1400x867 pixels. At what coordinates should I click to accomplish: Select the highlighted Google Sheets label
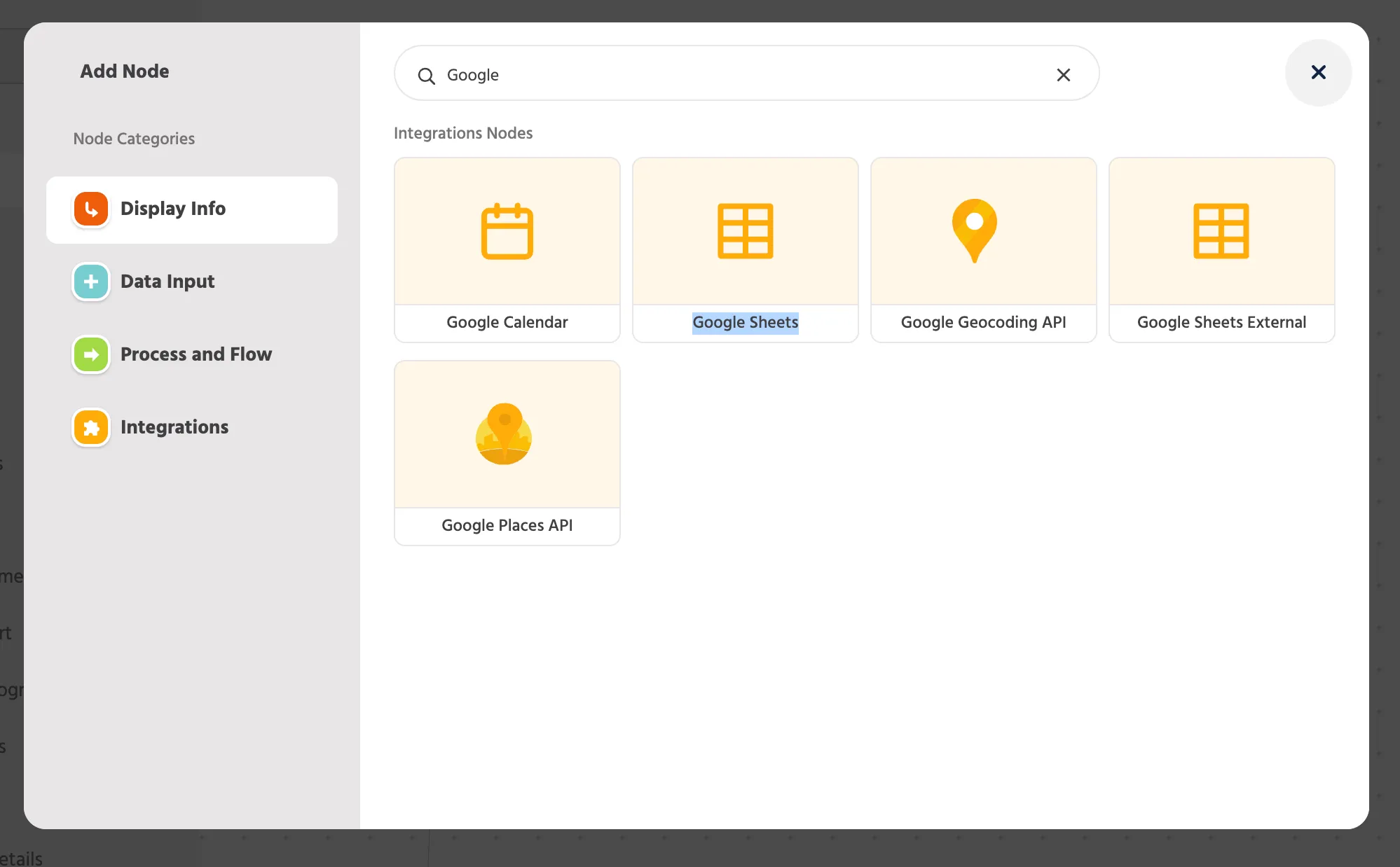746,322
